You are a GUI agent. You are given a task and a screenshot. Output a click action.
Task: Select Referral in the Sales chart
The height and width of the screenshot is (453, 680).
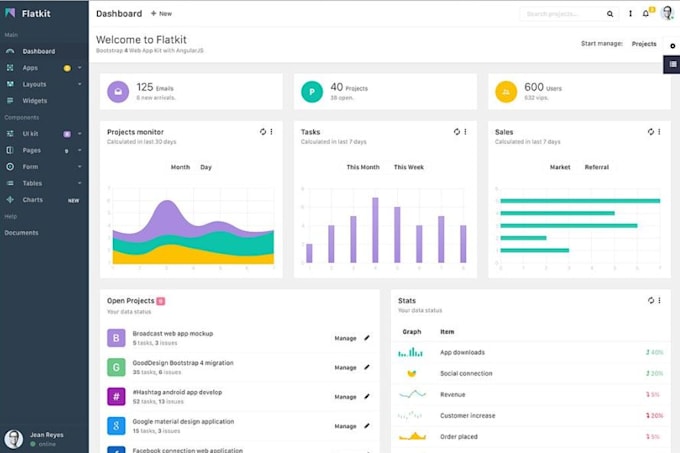[596, 167]
